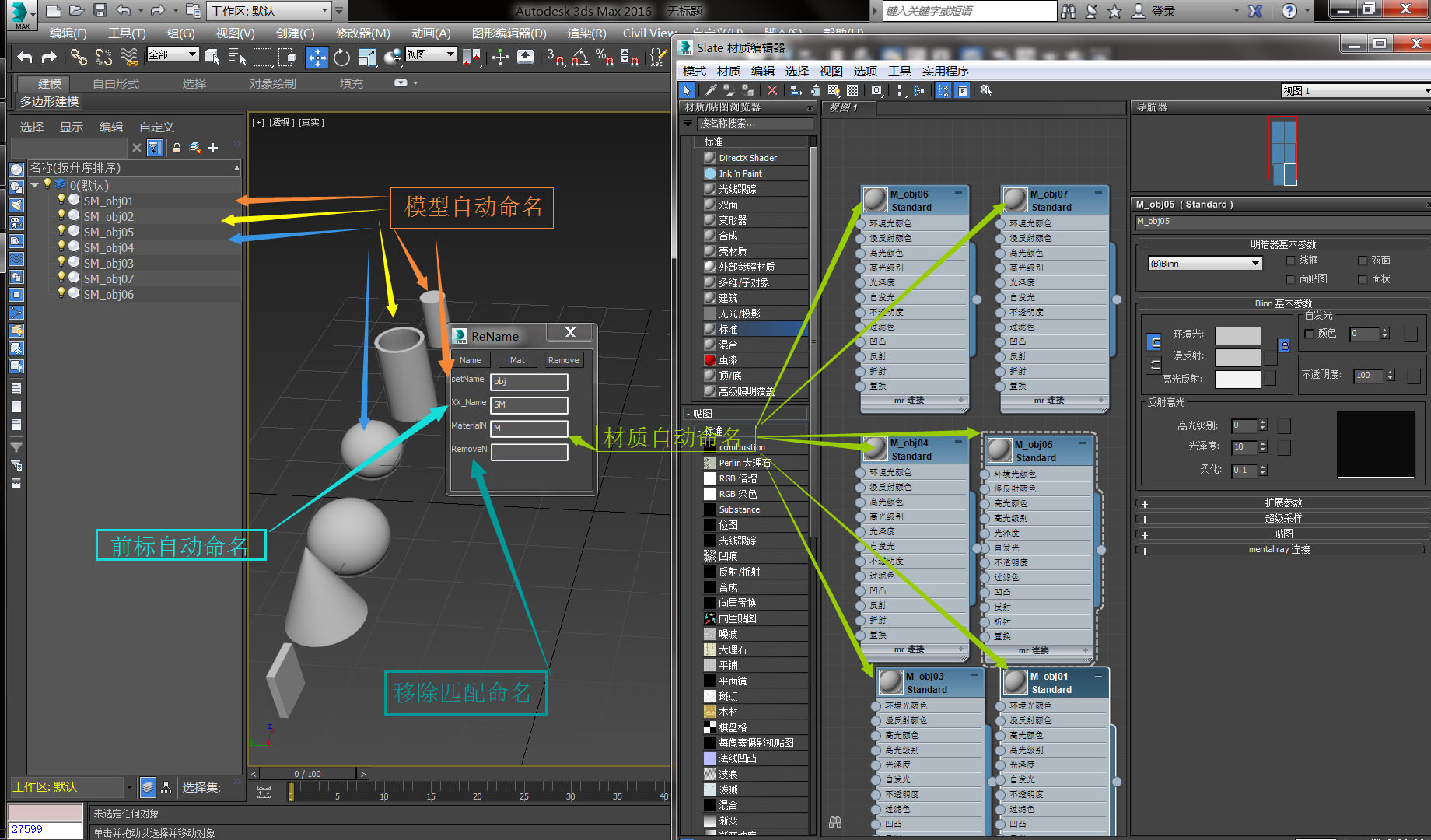Open the 视图 reference coordinate dropdown

(x=431, y=54)
